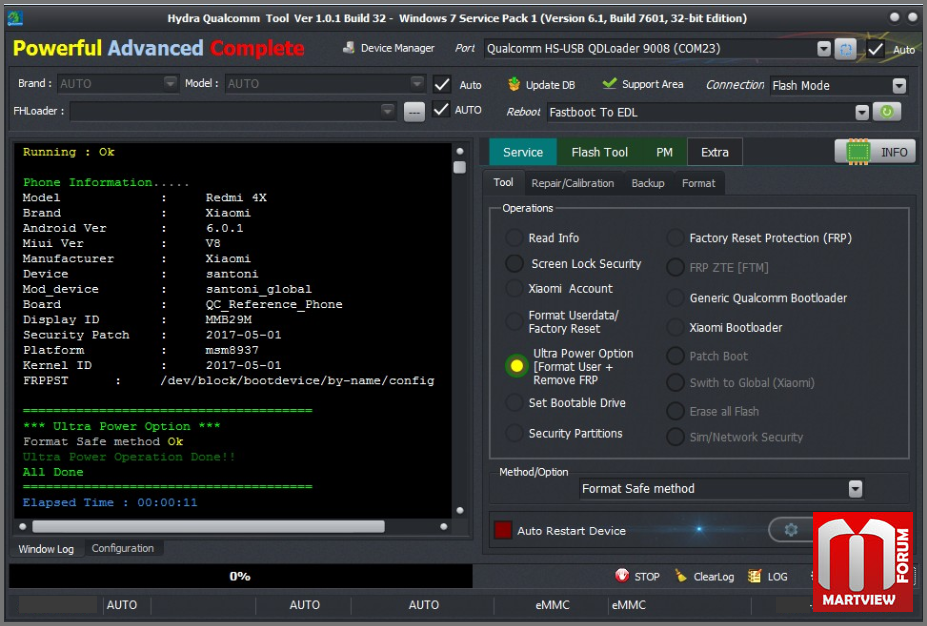
Task: Toggle the Auto Restart Device checkbox
Action: coord(503,530)
